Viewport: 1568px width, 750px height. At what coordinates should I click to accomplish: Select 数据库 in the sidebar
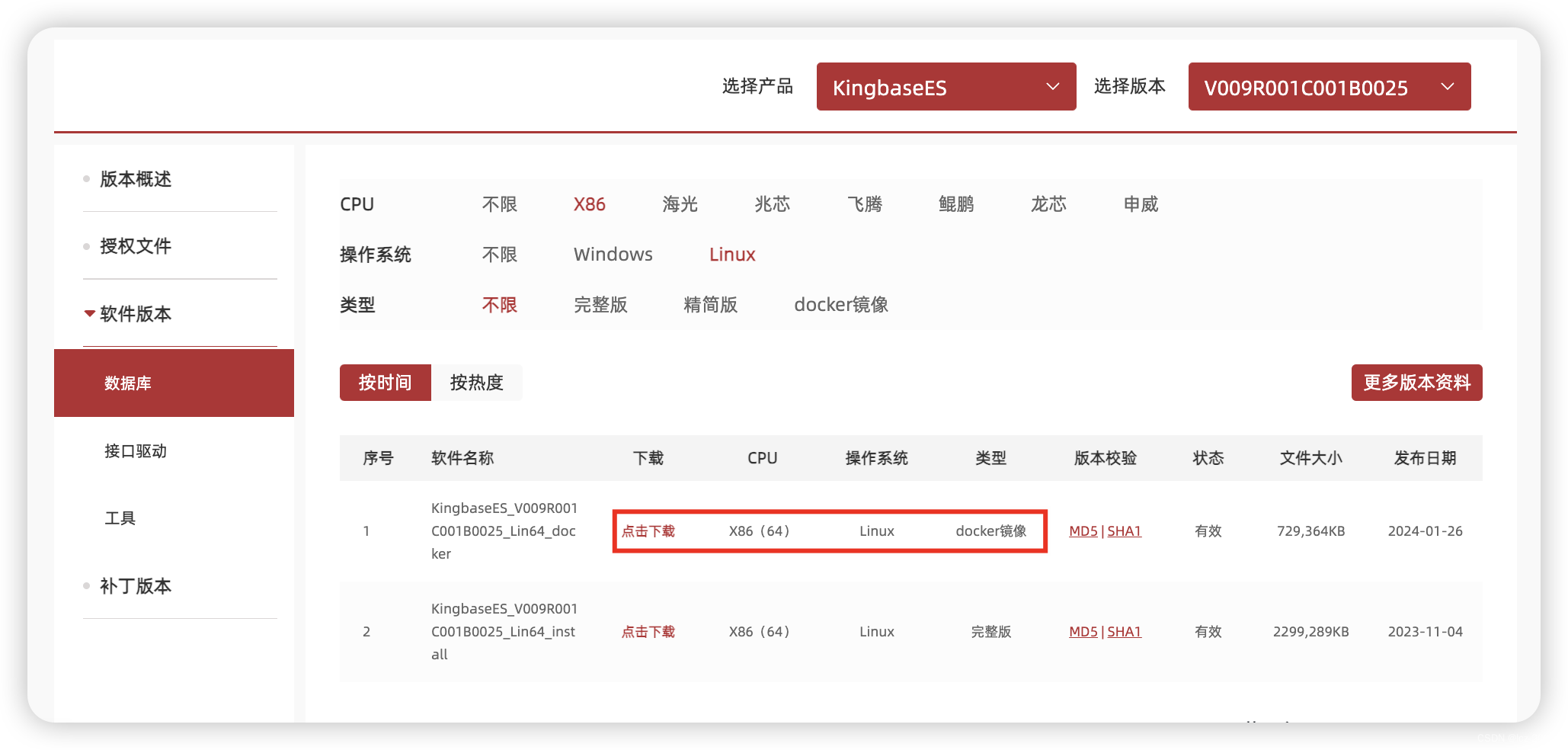174,383
